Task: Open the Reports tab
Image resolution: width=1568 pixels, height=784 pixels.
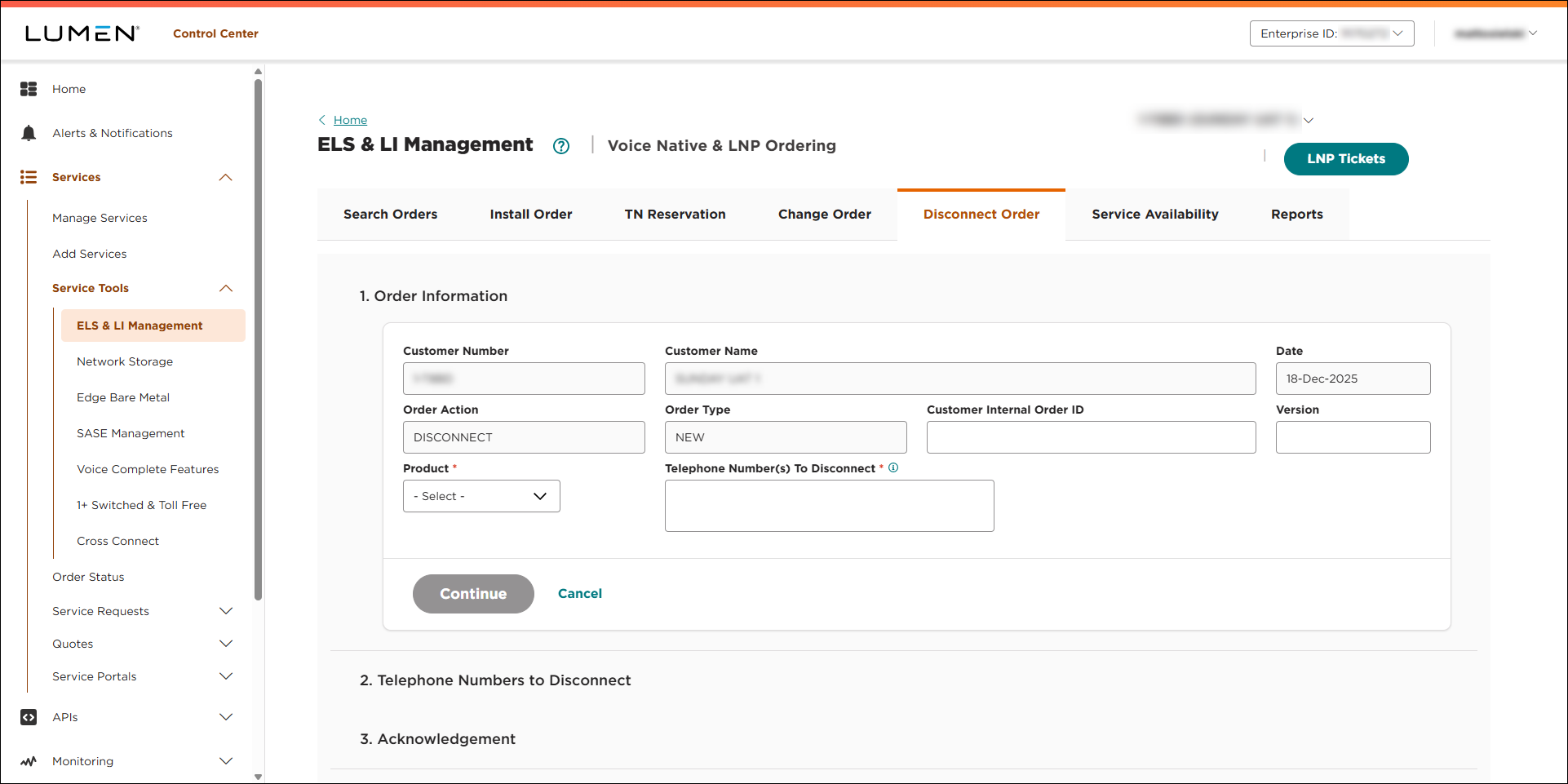Action: [x=1296, y=214]
